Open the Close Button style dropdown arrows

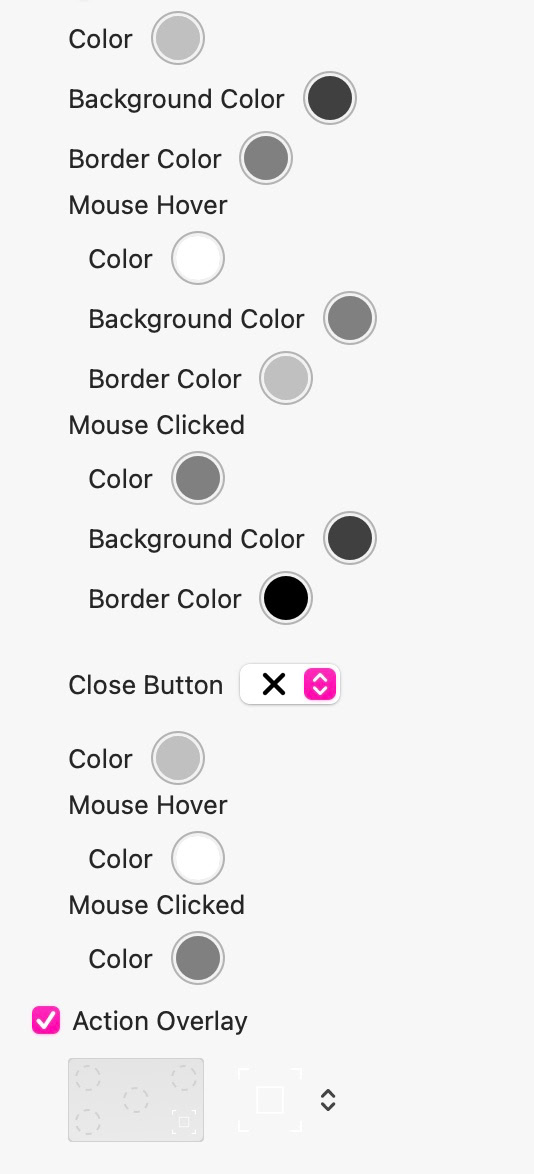(320, 684)
